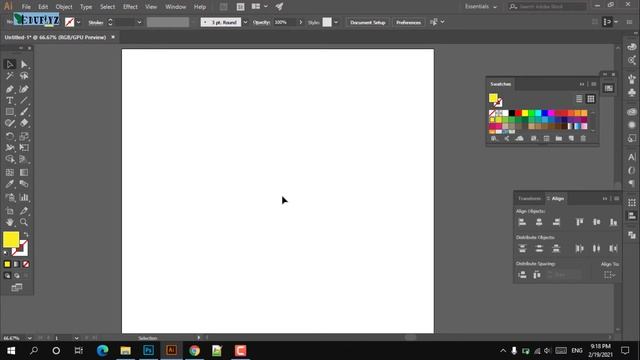Click Preferences button
This screenshot has height=360, width=640.
point(408,22)
